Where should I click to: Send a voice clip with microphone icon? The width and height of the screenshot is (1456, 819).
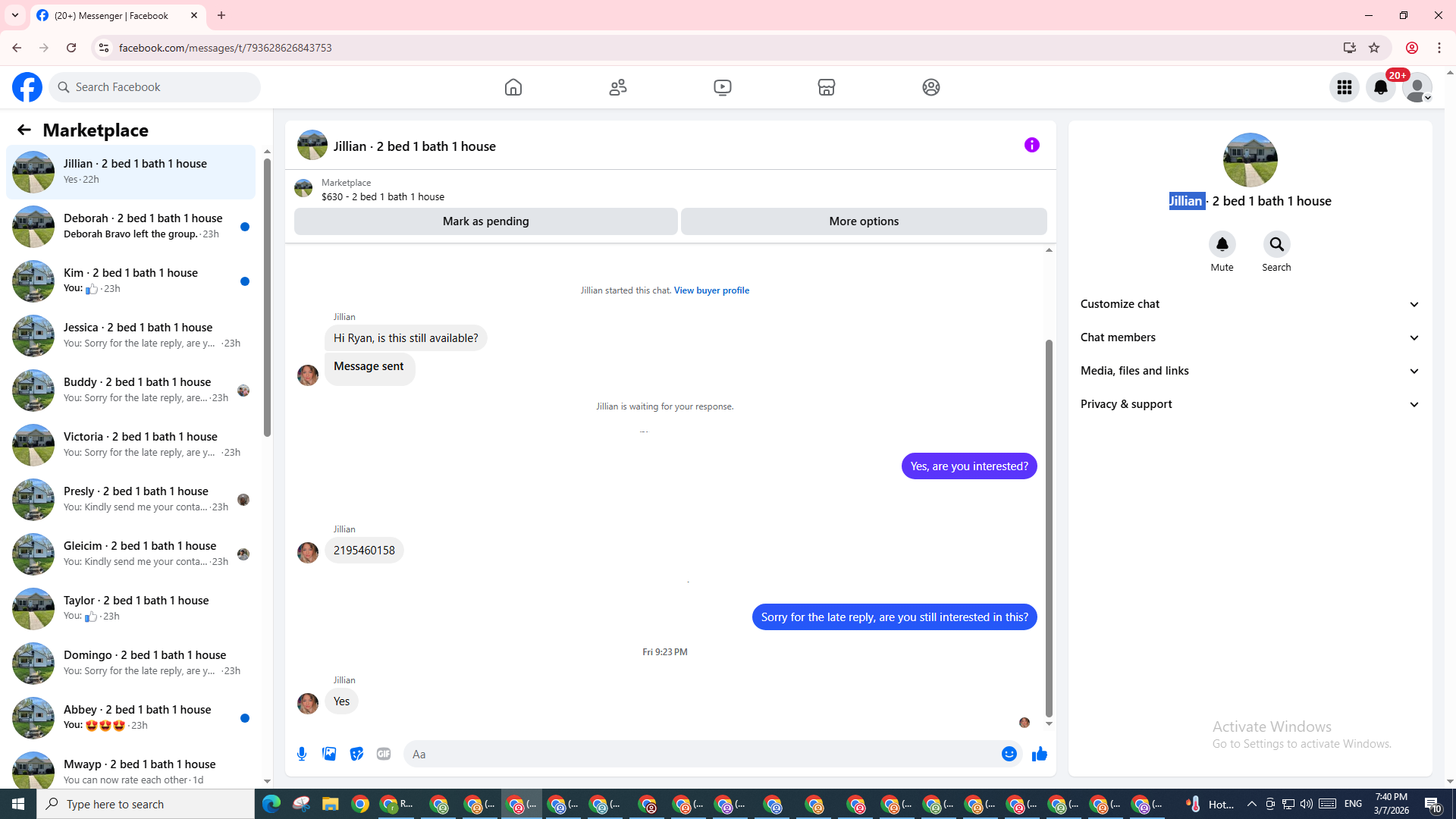302,754
